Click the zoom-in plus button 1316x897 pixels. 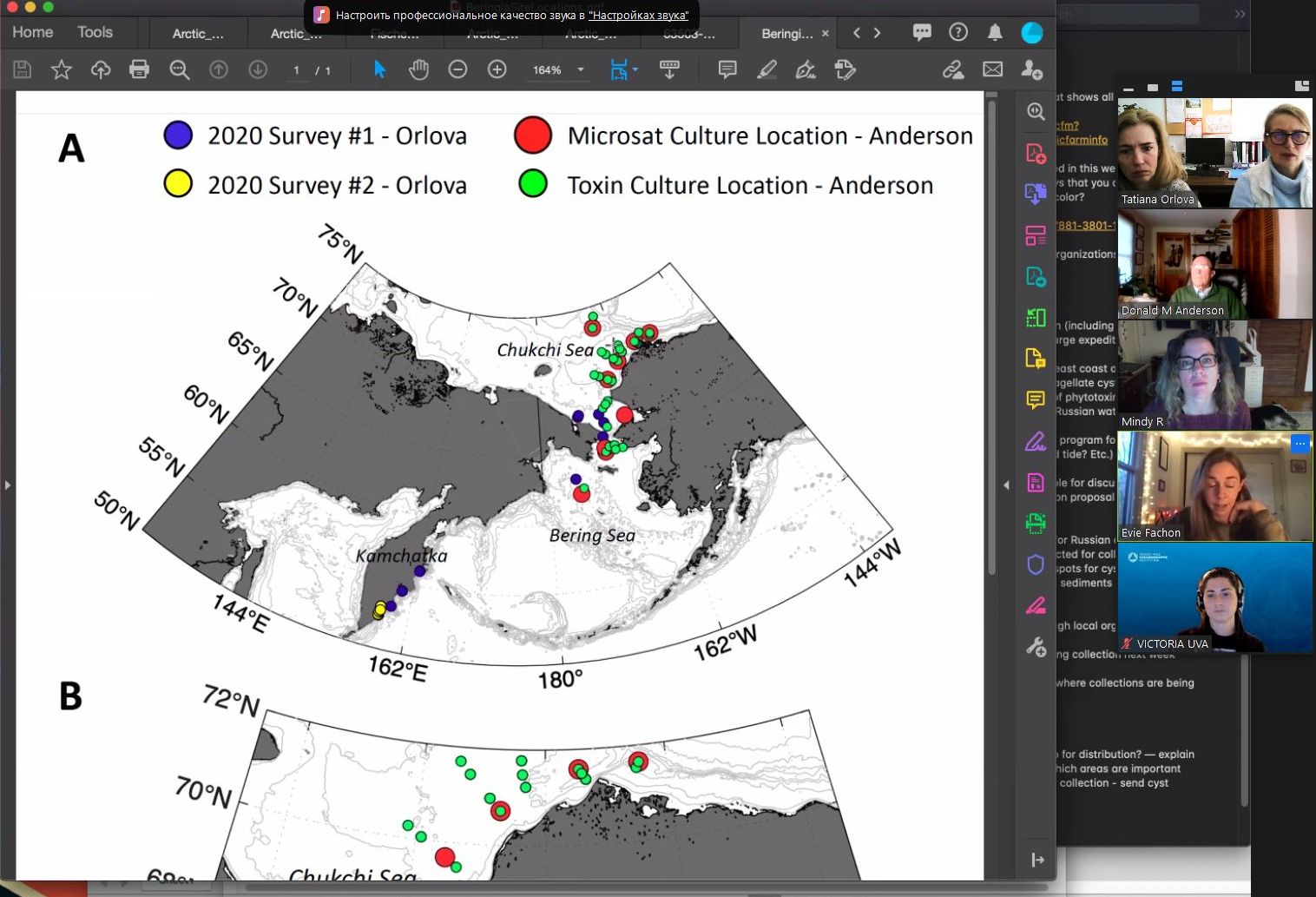pyautogui.click(x=497, y=69)
